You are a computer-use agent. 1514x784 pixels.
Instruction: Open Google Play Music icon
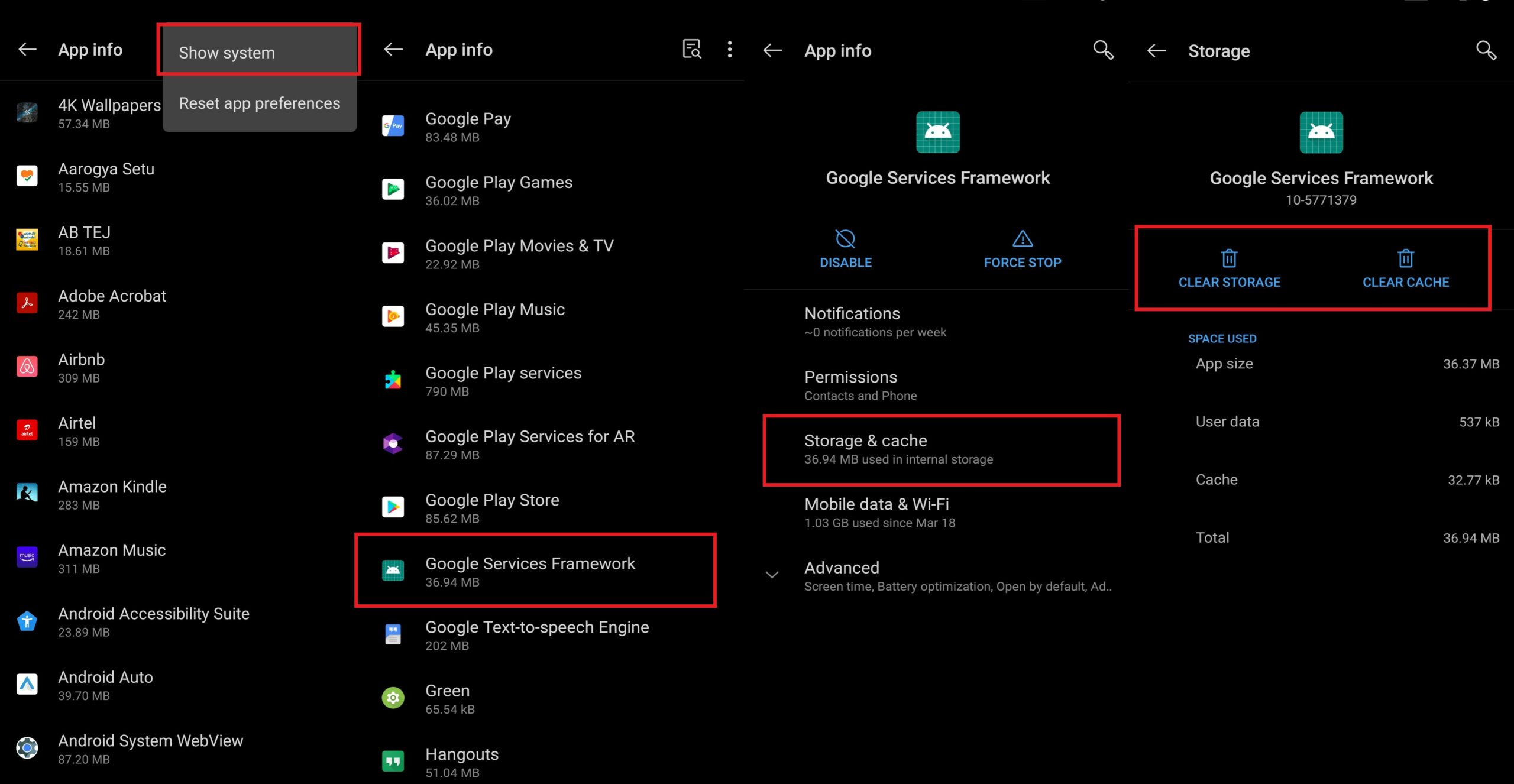pyautogui.click(x=393, y=316)
